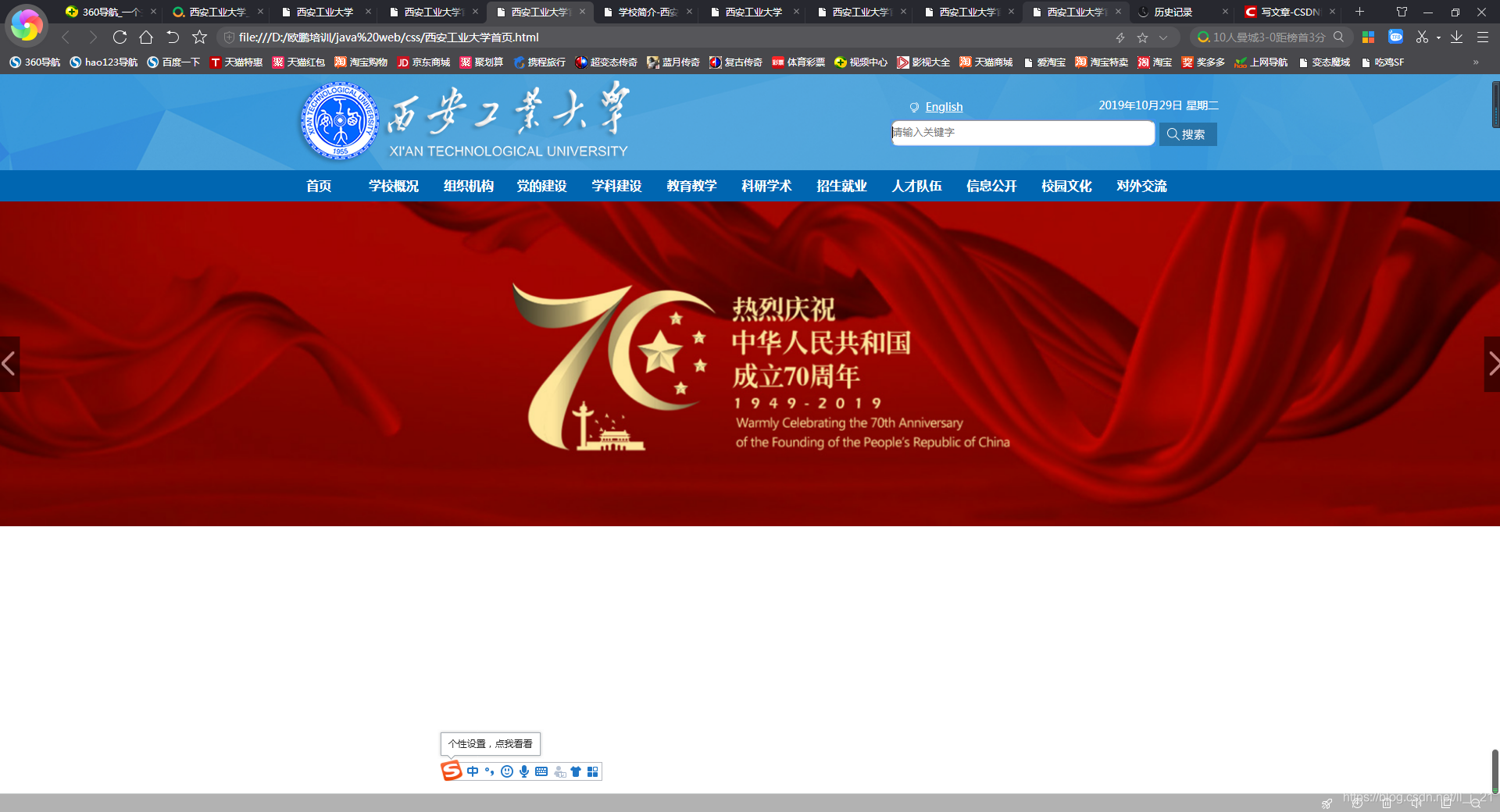1500x812 pixels.
Task: Open the 360 browser profile logo
Action: pyautogui.click(x=26, y=25)
